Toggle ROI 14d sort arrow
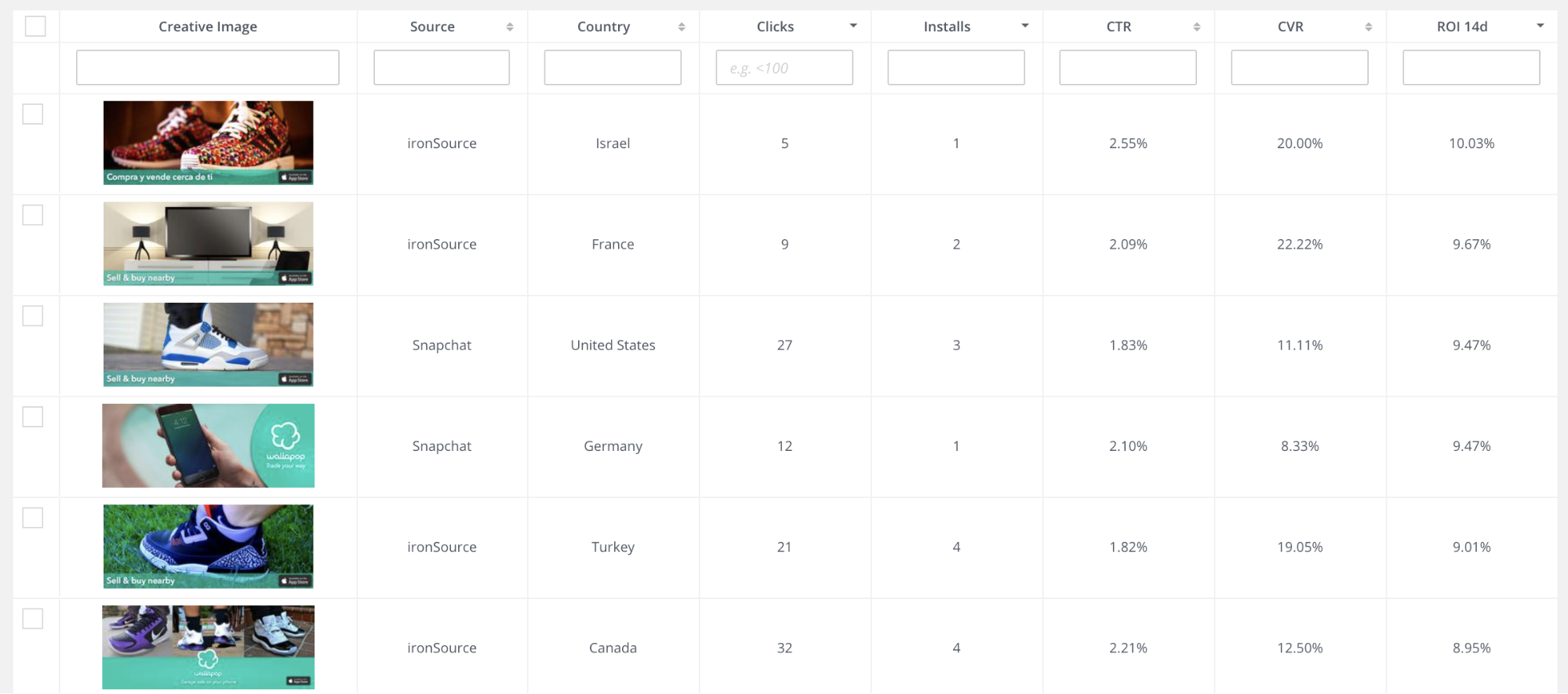 pos(1540,26)
